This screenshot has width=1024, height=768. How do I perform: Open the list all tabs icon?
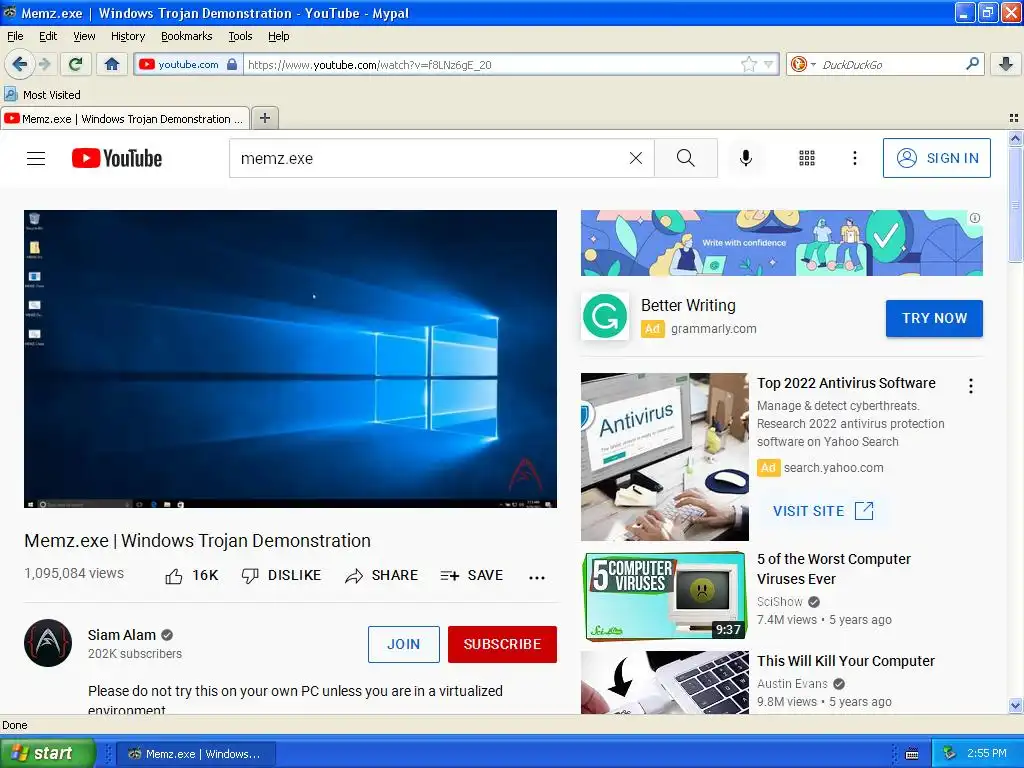(1014, 118)
